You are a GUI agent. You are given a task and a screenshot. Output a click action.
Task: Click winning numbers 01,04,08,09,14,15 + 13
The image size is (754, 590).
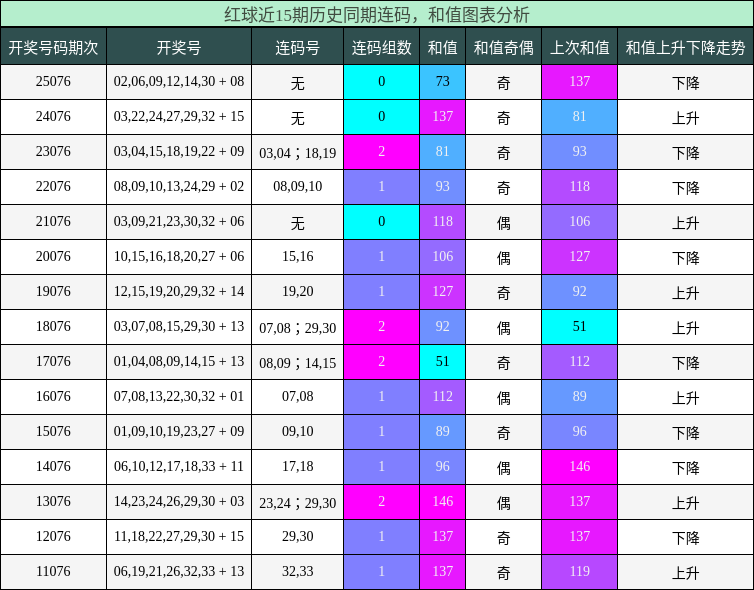coord(179,362)
